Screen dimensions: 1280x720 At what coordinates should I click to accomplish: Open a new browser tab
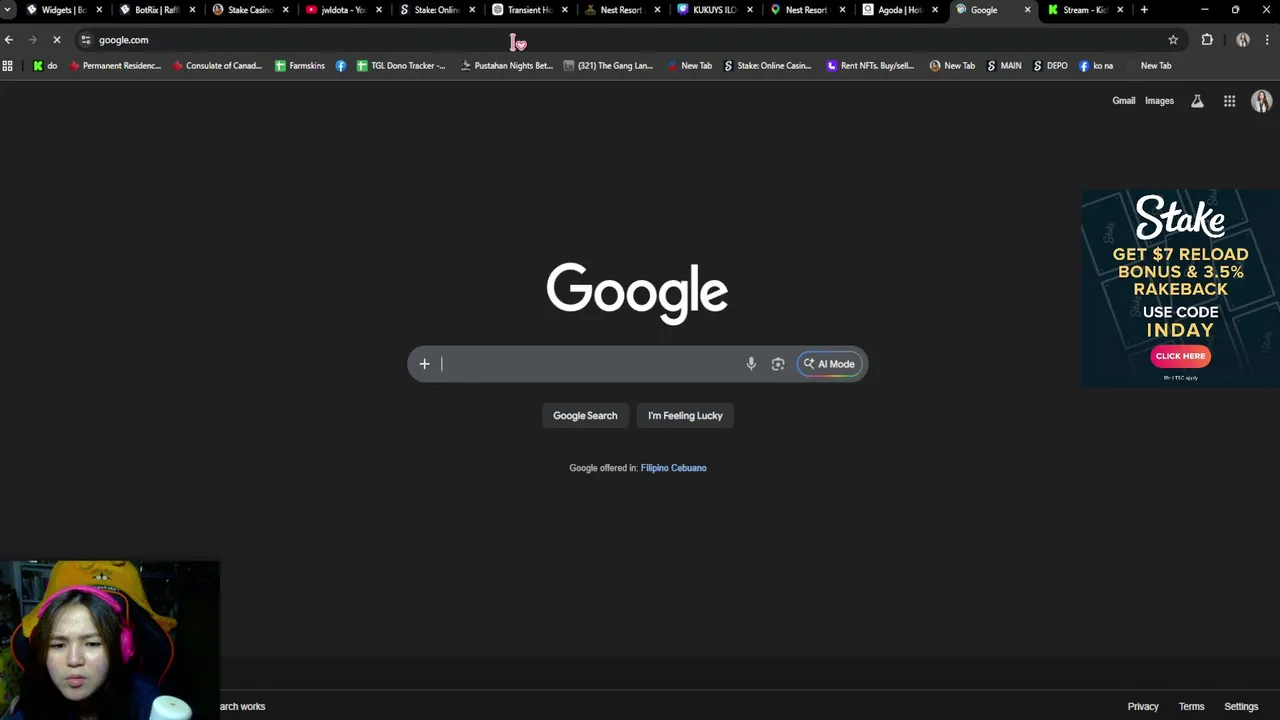coord(1144,10)
